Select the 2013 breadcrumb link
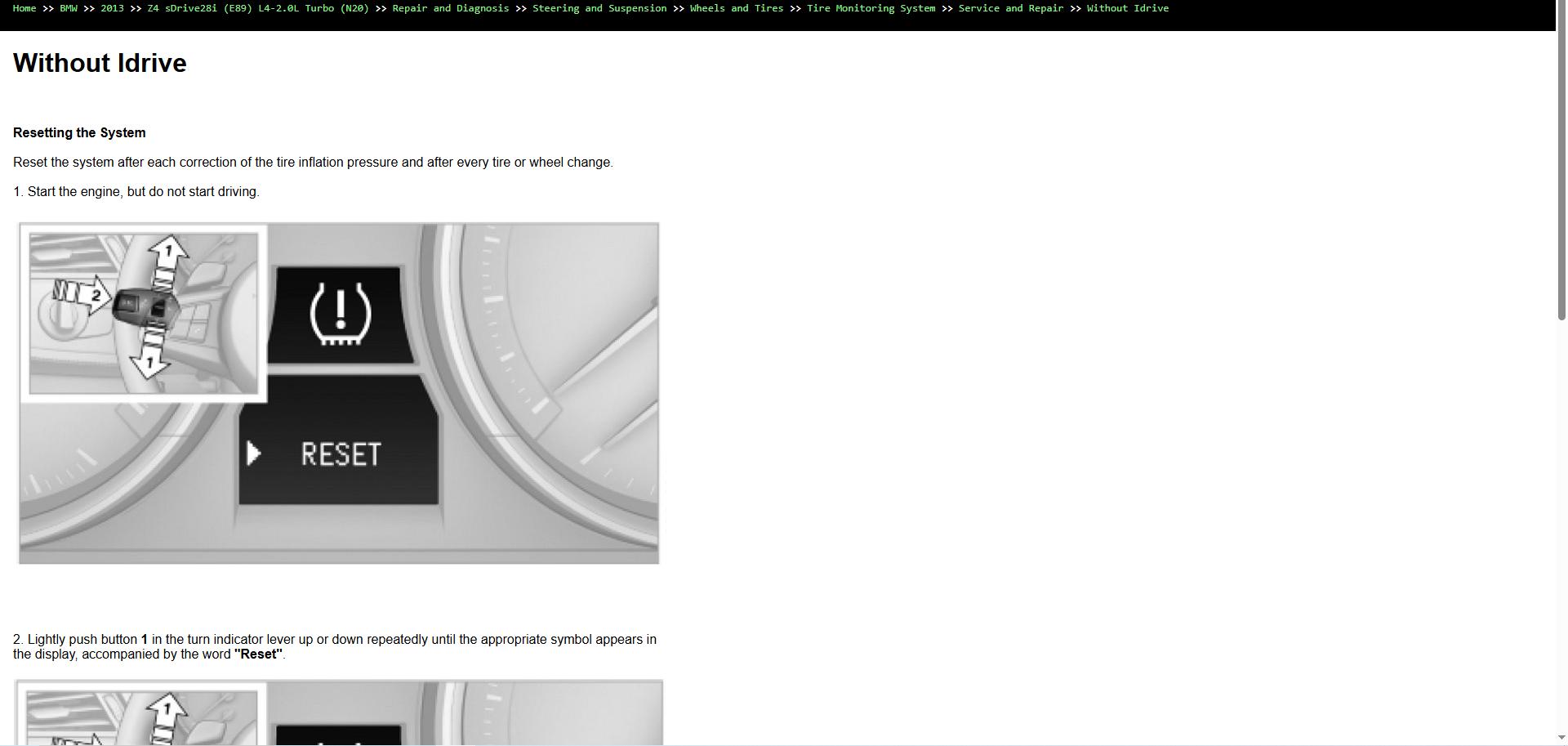 [x=112, y=8]
